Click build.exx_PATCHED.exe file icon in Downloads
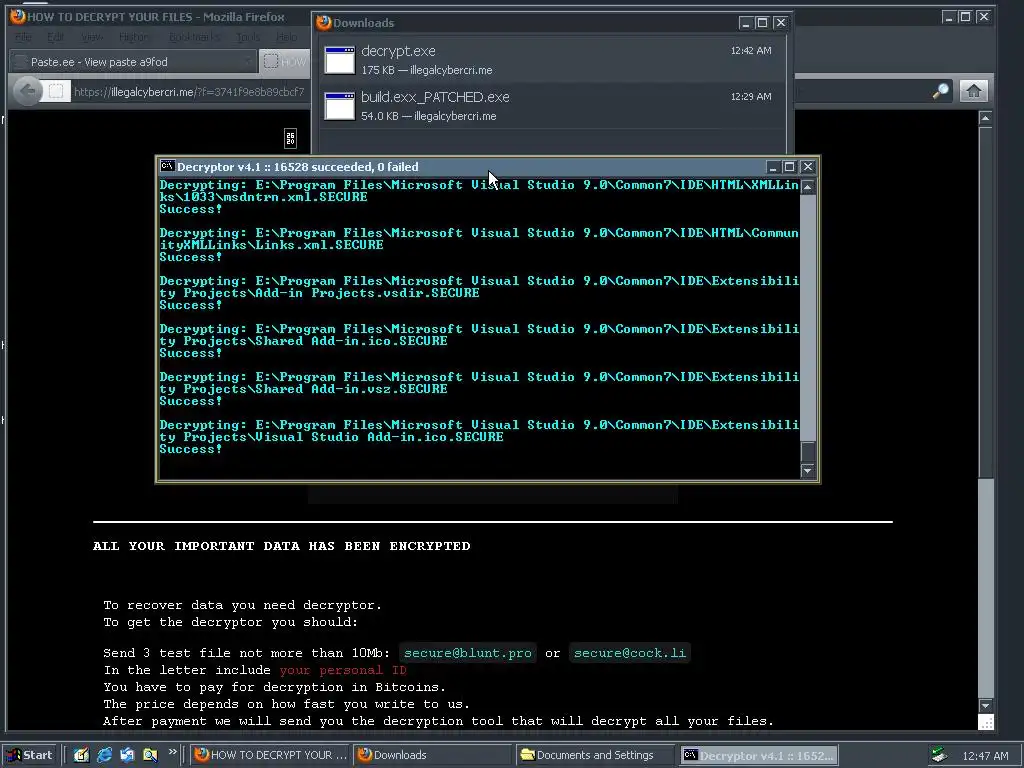 coord(340,106)
